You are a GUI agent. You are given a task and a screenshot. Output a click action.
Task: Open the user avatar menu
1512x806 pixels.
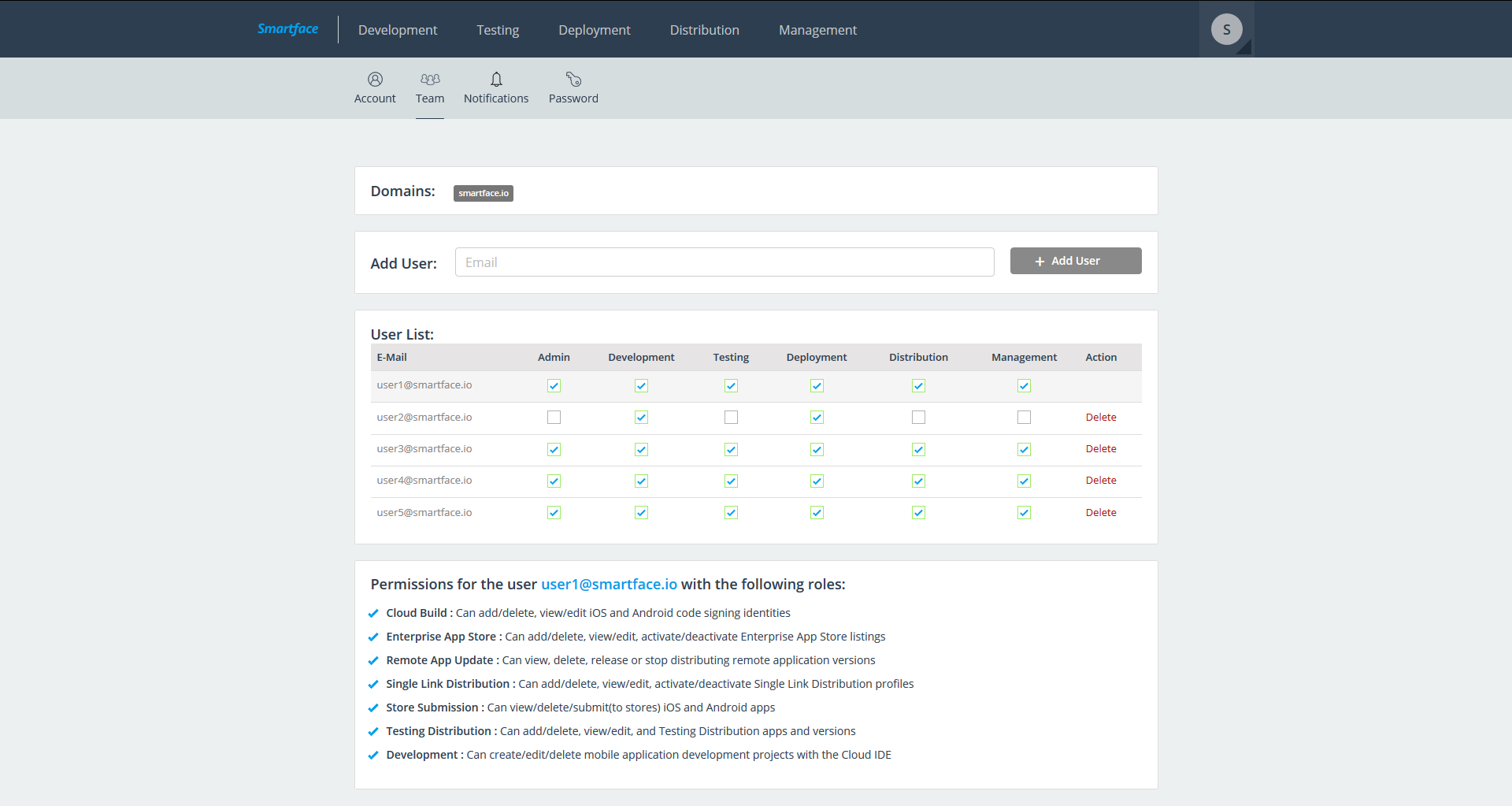point(1226,29)
